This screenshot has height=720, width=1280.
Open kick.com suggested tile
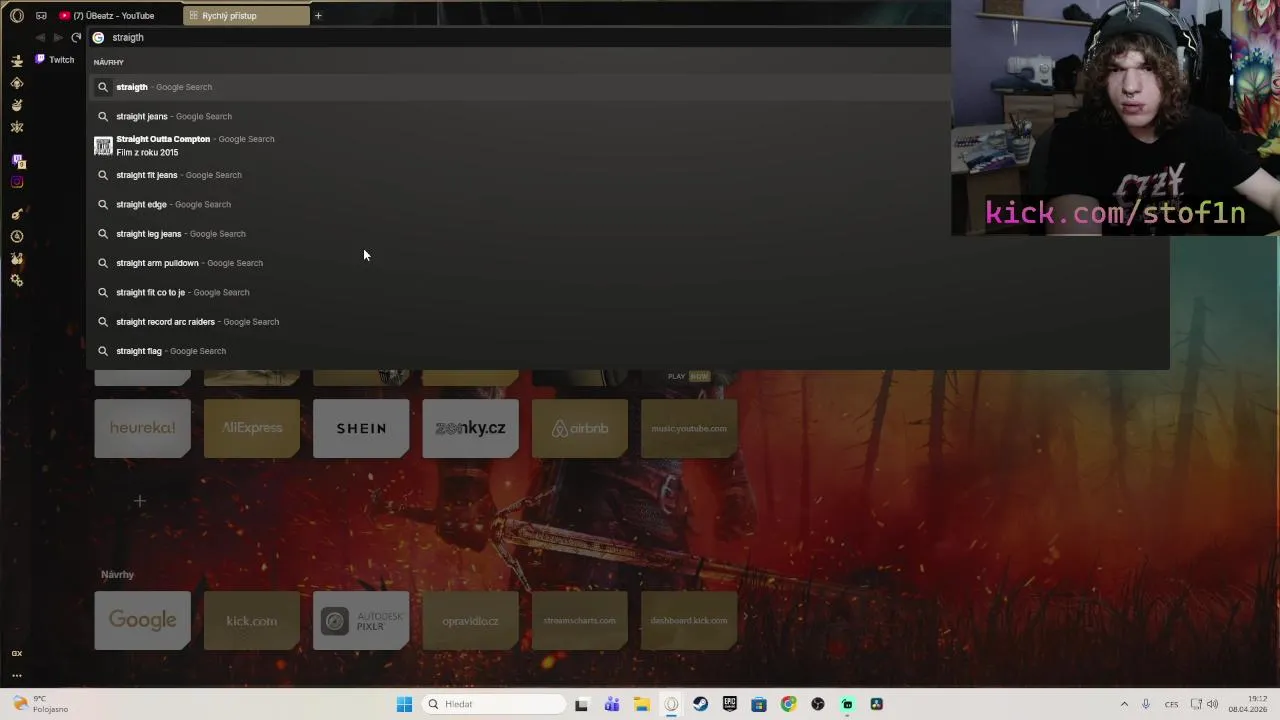click(252, 620)
